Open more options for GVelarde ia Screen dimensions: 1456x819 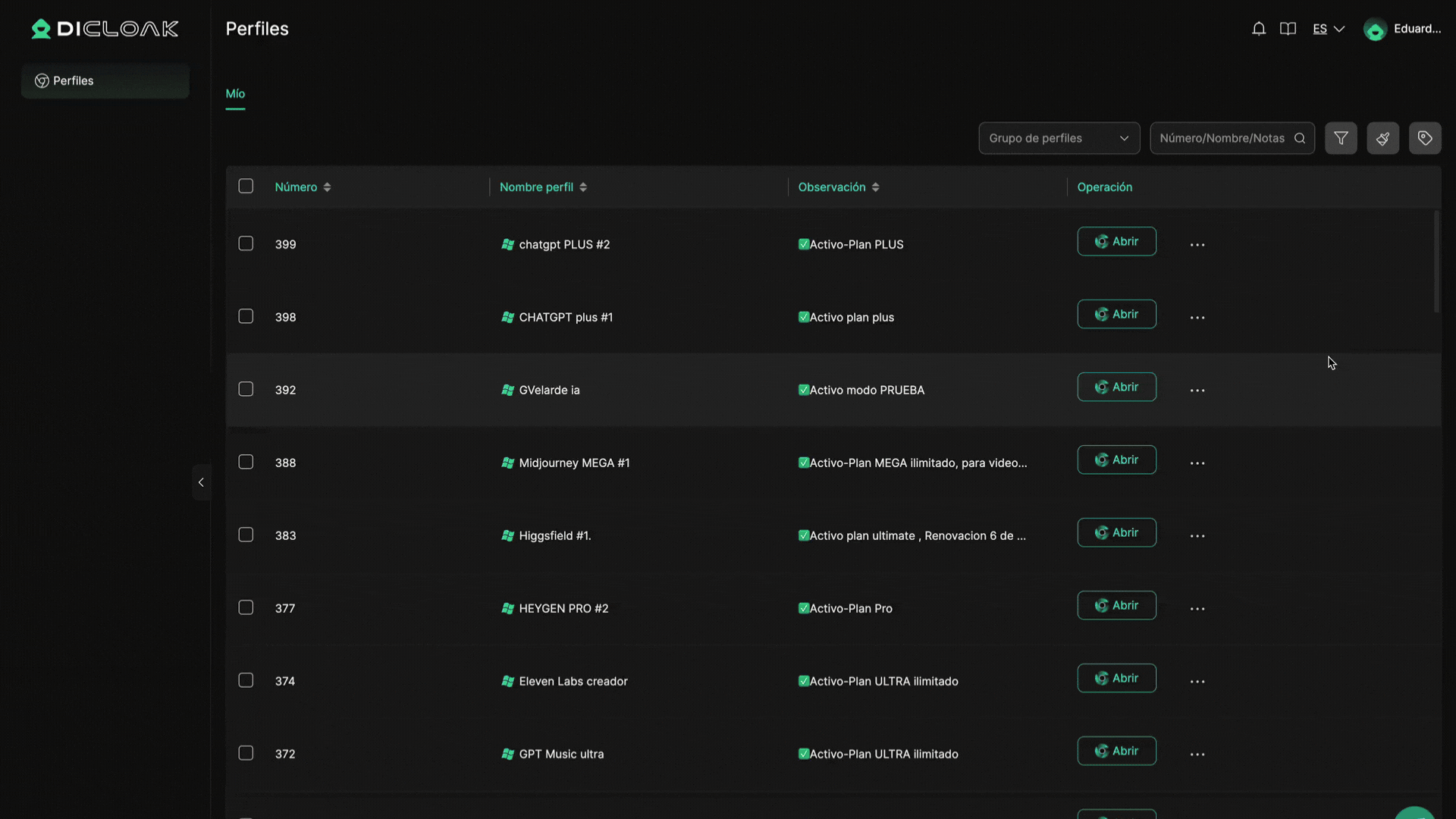tap(1197, 391)
